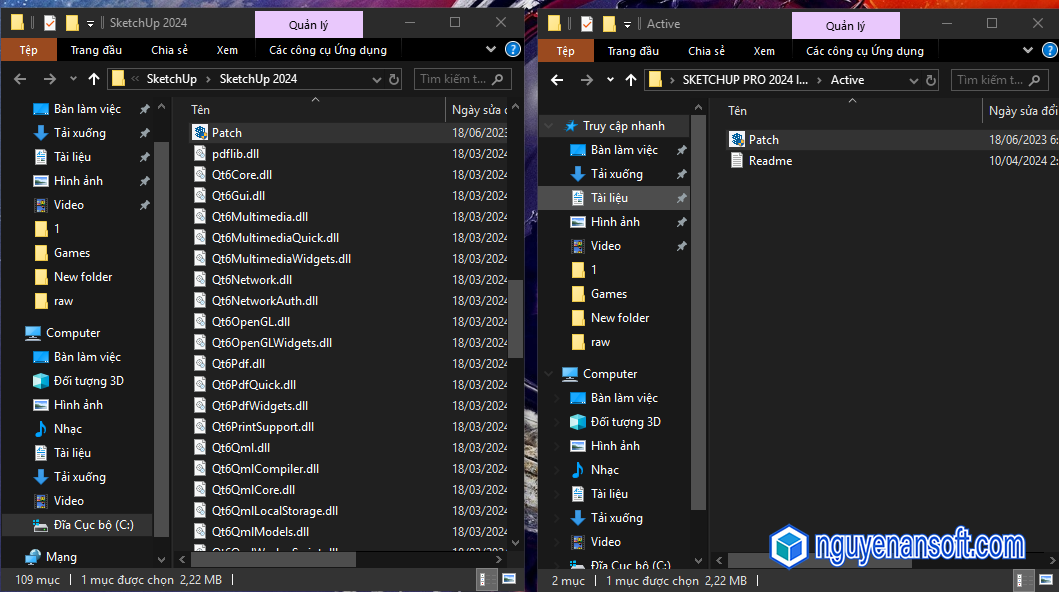The height and width of the screenshot is (592, 1059).
Task: Select Qt6Core.dll in the file list
Action: coord(242,175)
